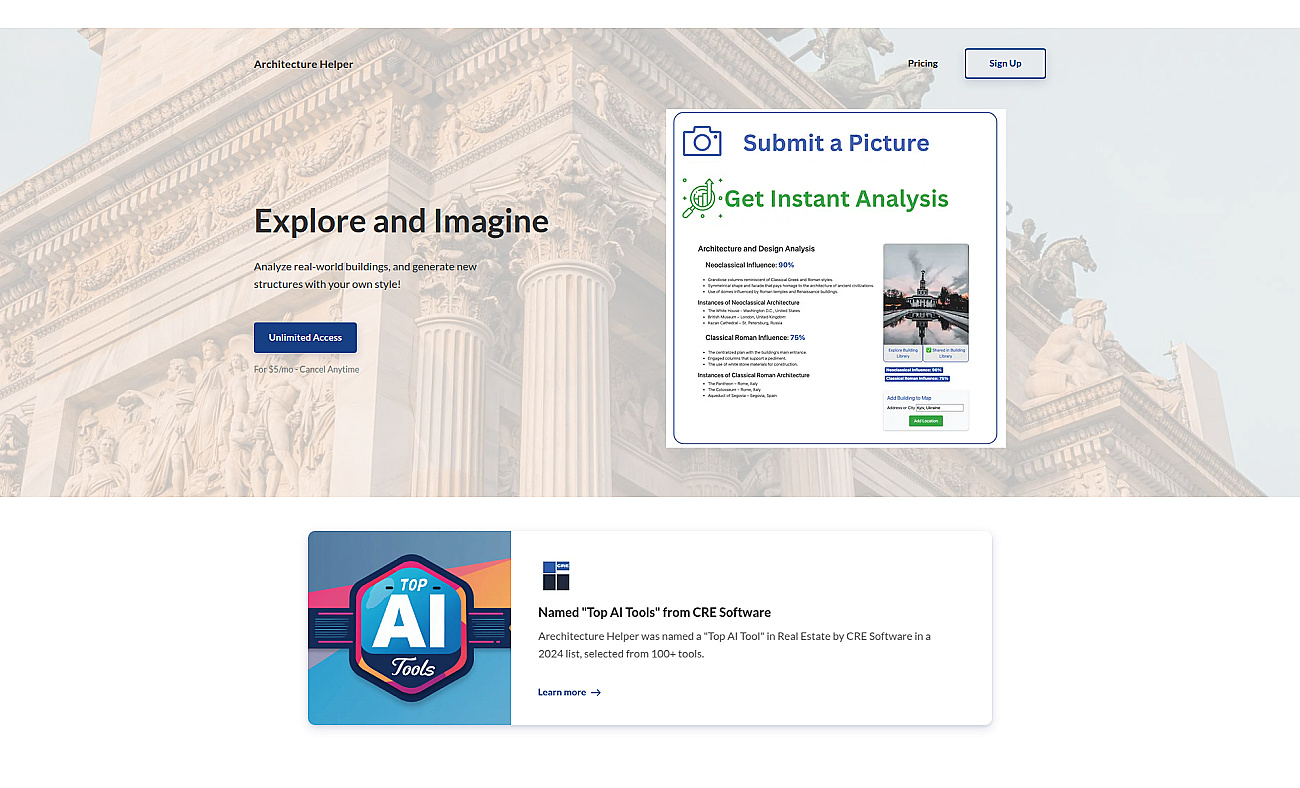Image resolution: width=1300 pixels, height=788 pixels.
Task: Click the Unlimited Access button
Action: click(305, 337)
